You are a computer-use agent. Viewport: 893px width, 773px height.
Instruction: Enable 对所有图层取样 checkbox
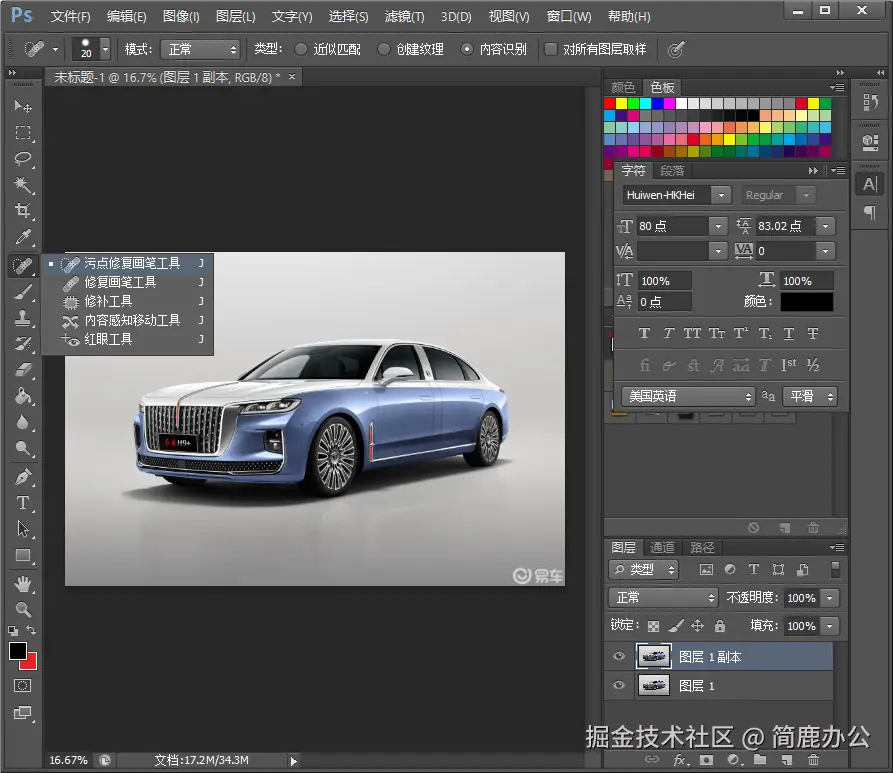(550, 49)
